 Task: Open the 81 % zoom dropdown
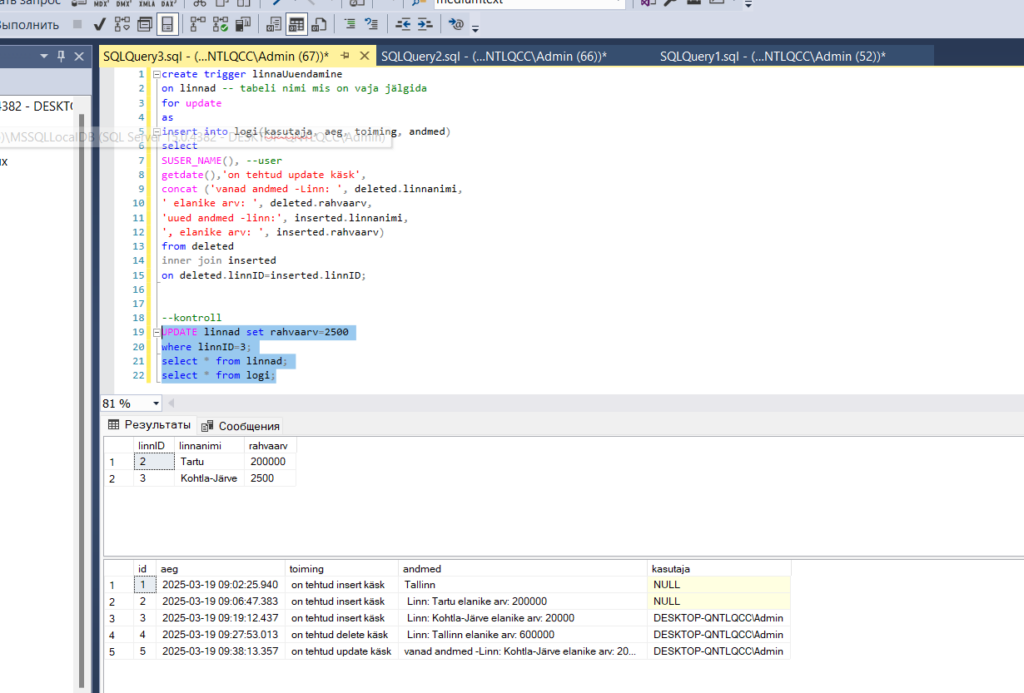click(x=156, y=404)
